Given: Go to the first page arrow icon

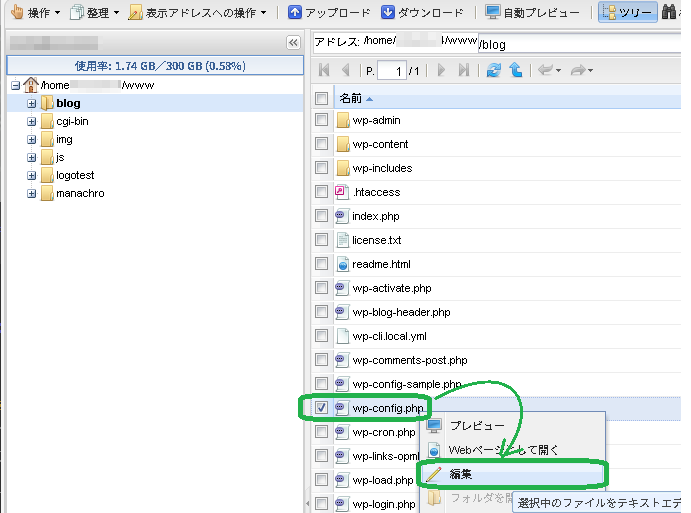Looking at the screenshot, I should 323,70.
